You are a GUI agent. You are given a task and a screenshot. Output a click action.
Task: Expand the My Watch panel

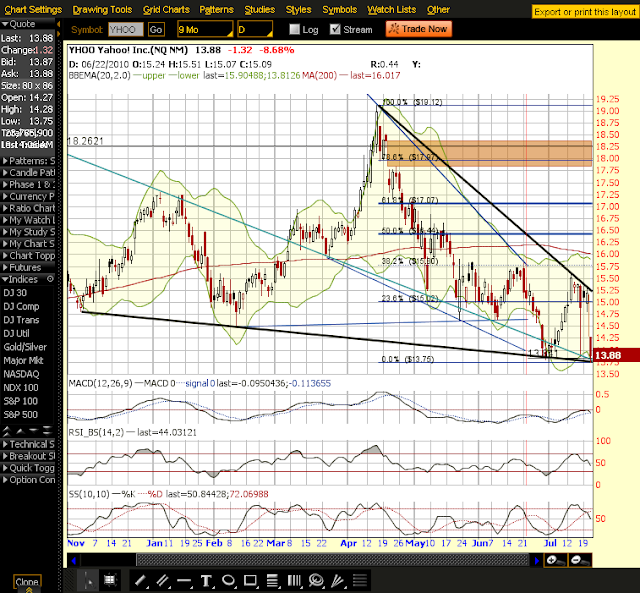28,220
